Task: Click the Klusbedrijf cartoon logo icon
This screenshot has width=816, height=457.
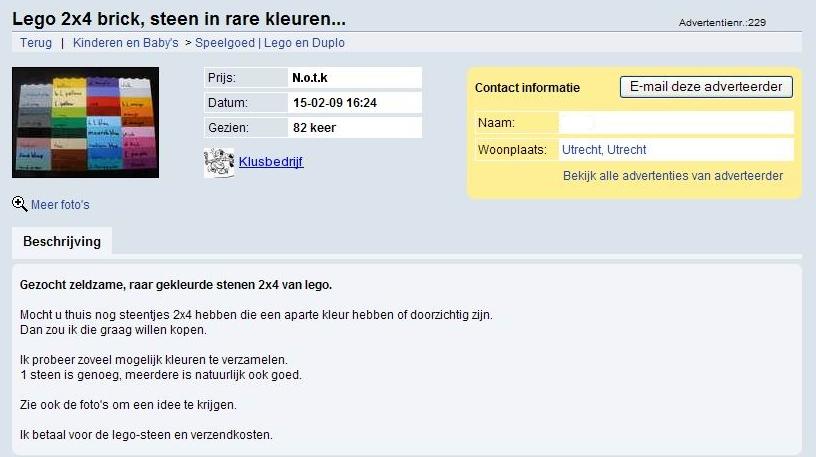Action: click(x=219, y=162)
